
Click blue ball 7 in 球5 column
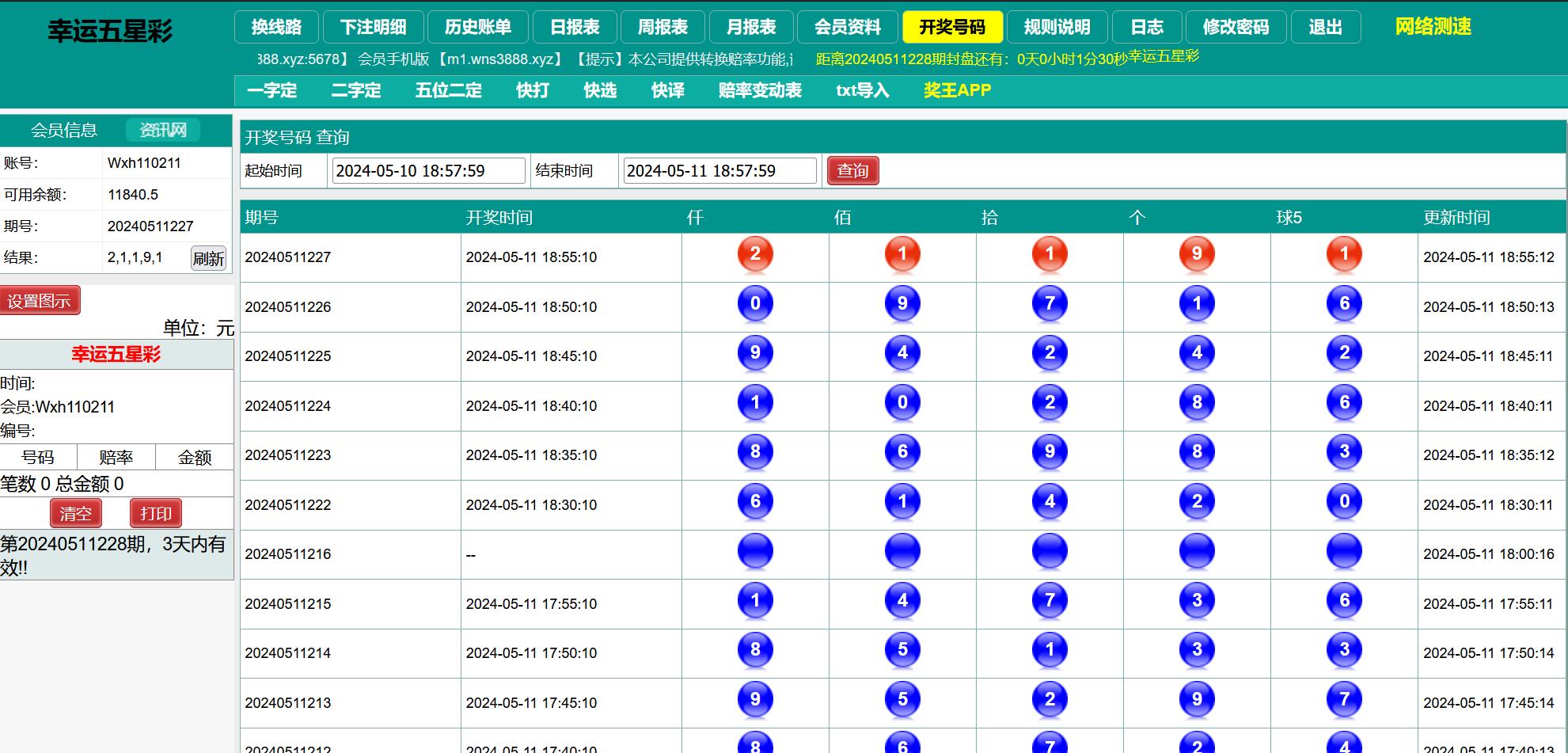click(x=1343, y=700)
